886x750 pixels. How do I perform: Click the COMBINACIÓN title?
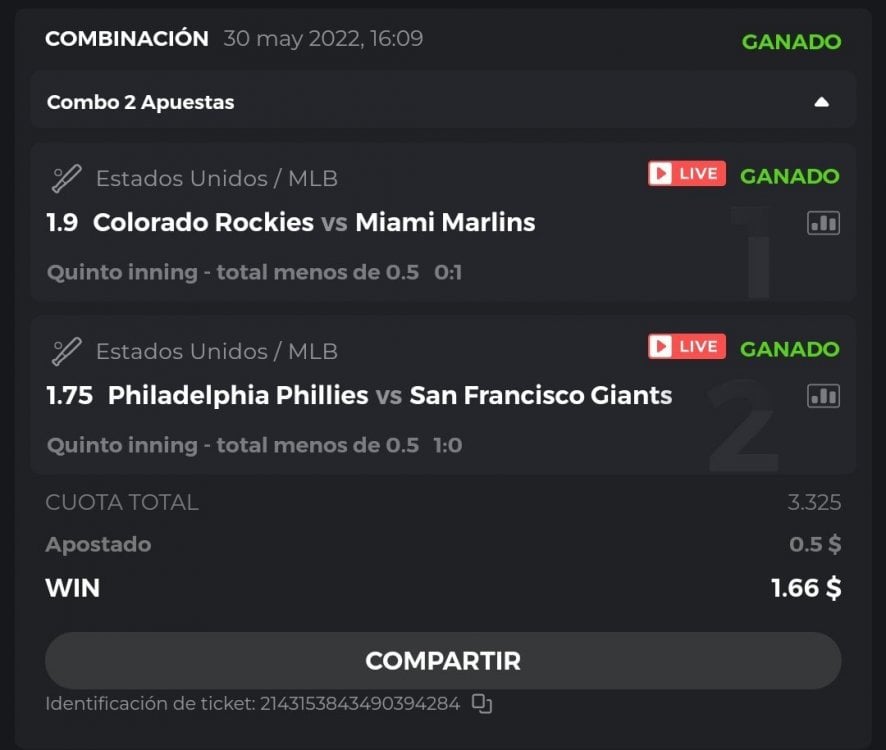(127, 39)
